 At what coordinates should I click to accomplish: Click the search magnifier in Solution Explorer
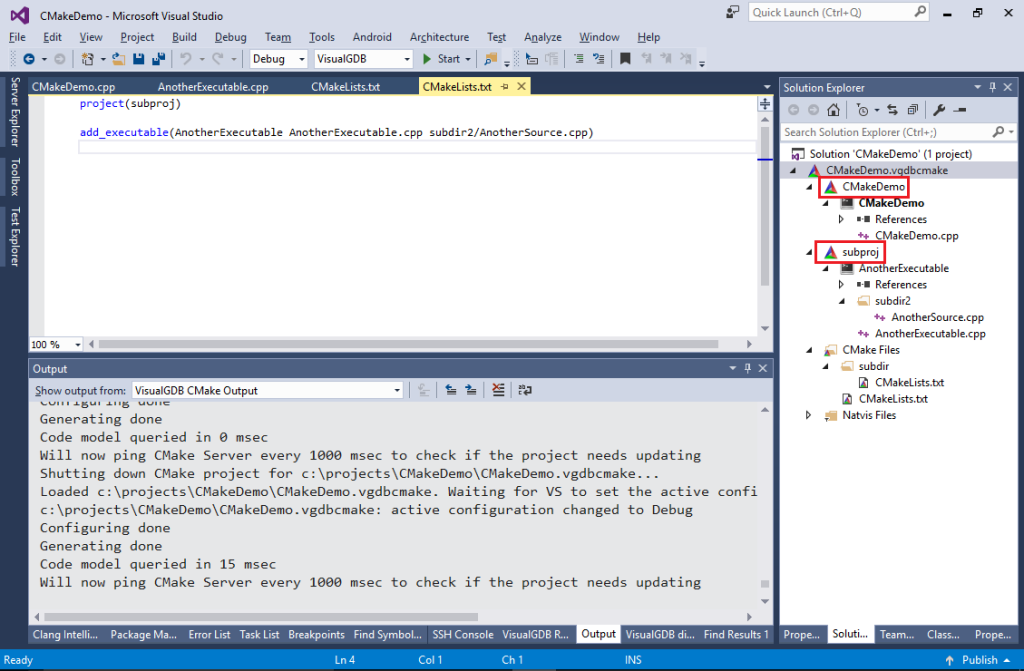(998, 132)
